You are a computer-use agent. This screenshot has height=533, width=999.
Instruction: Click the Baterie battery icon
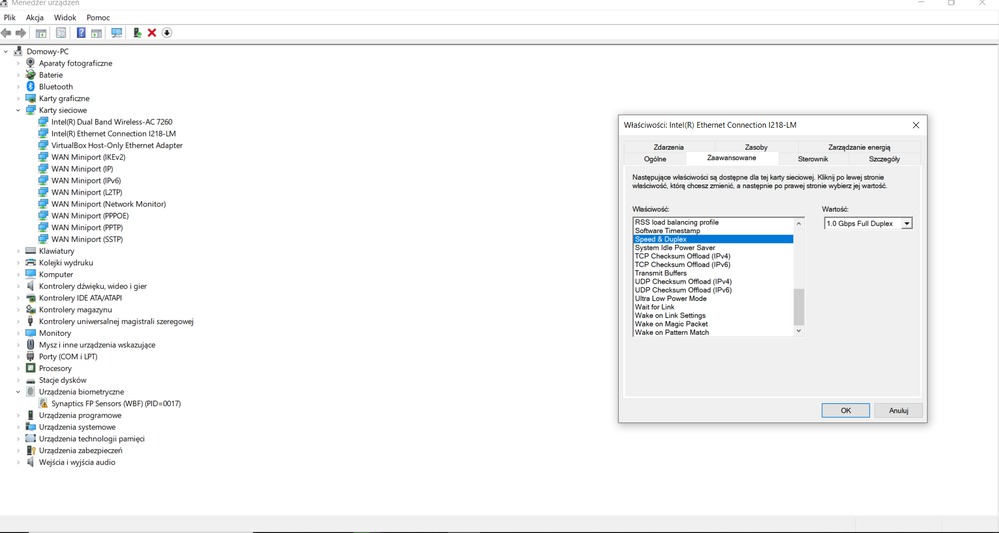30,75
